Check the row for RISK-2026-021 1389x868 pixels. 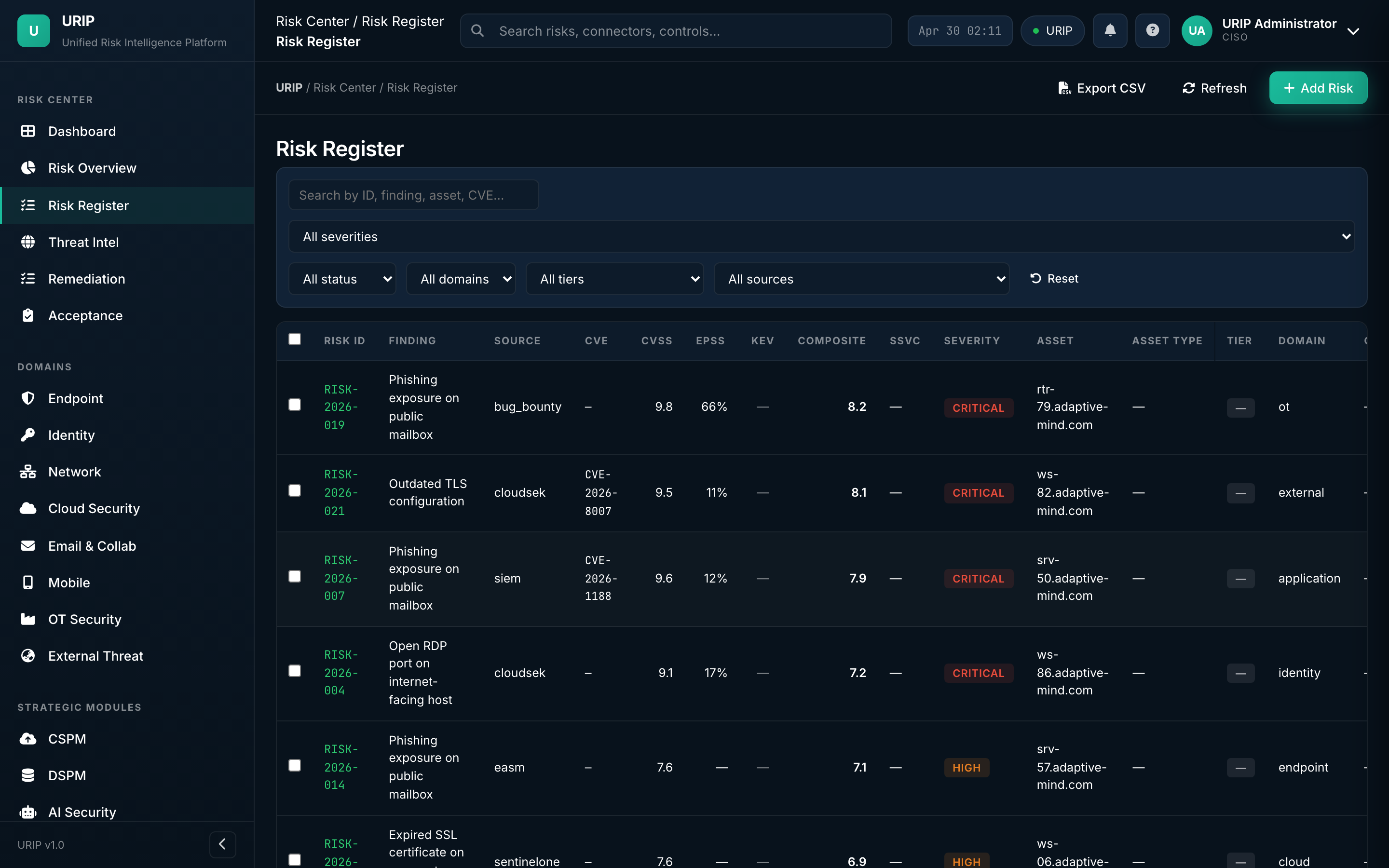pyautogui.click(x=295, y=491)
